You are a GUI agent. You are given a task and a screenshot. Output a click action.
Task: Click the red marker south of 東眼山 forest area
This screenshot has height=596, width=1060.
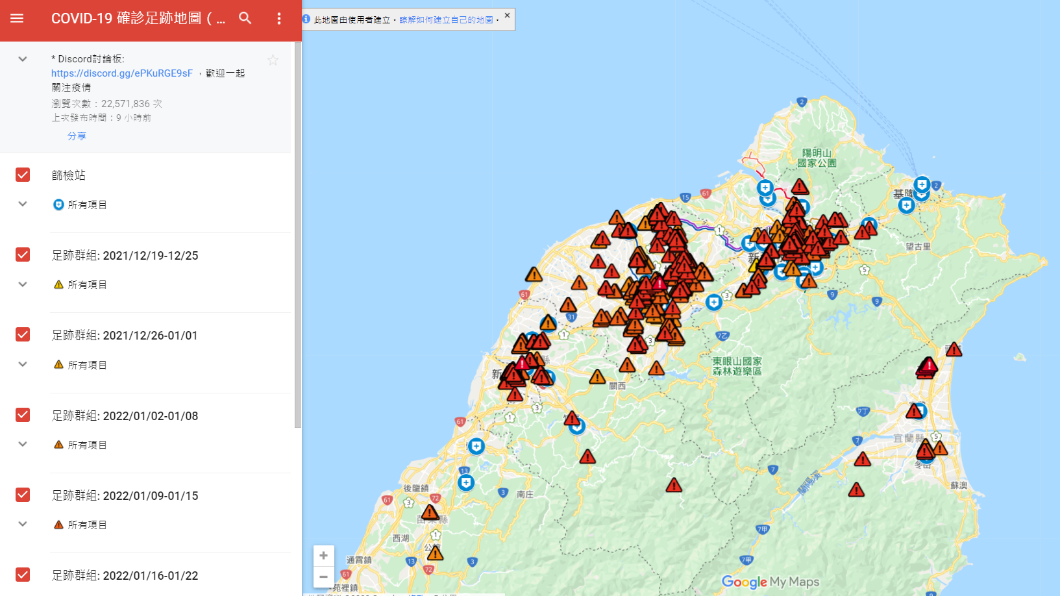(673, 485)
